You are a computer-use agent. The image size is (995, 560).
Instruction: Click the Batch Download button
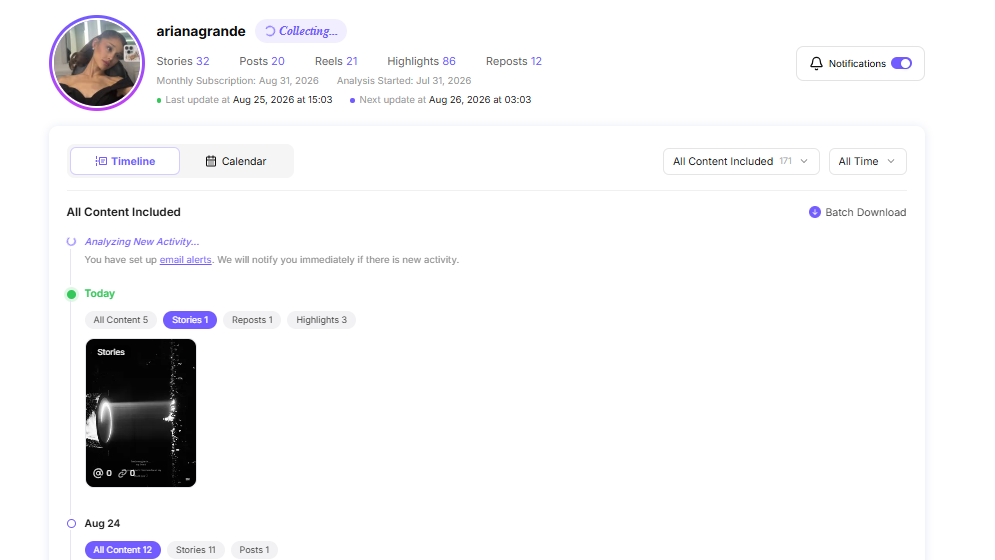pyautogui.click(x=857, y=212)
